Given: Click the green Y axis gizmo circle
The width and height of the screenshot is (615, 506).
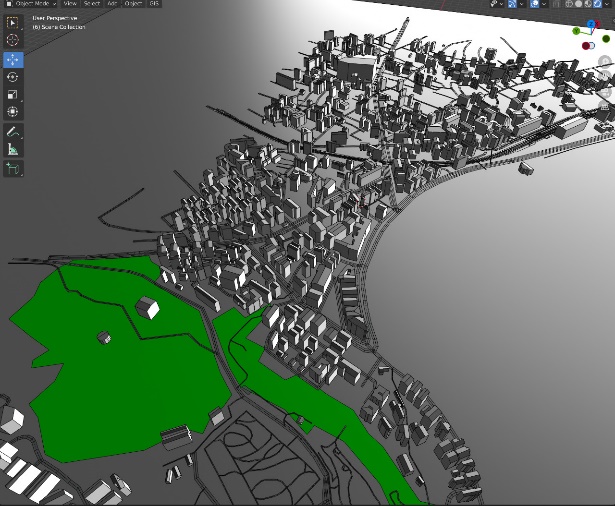Looking at the screenshot, I should pyautogui.click(x=577, y=31).
